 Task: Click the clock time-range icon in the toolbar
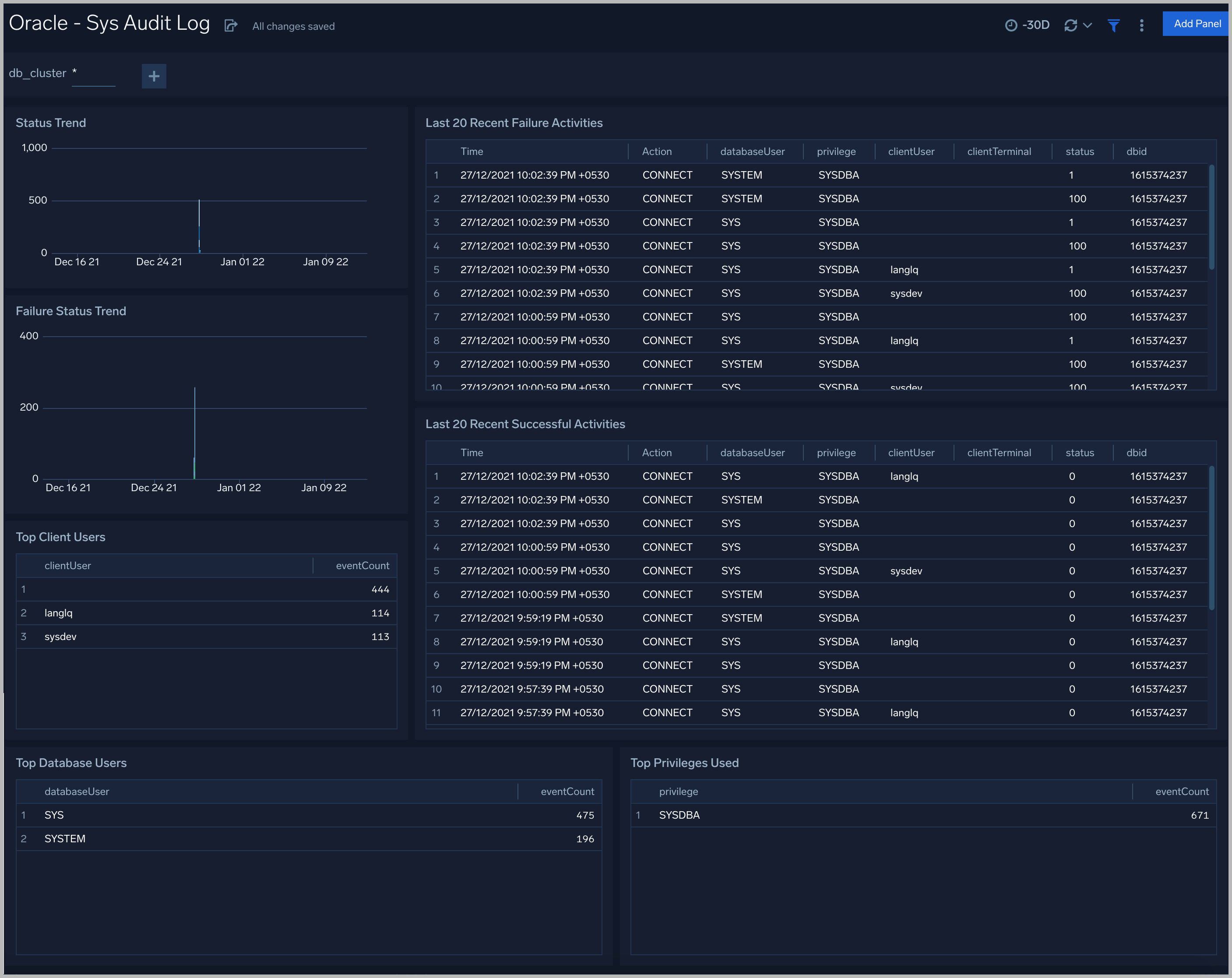pyautogui.click(x=1010, y=25)
